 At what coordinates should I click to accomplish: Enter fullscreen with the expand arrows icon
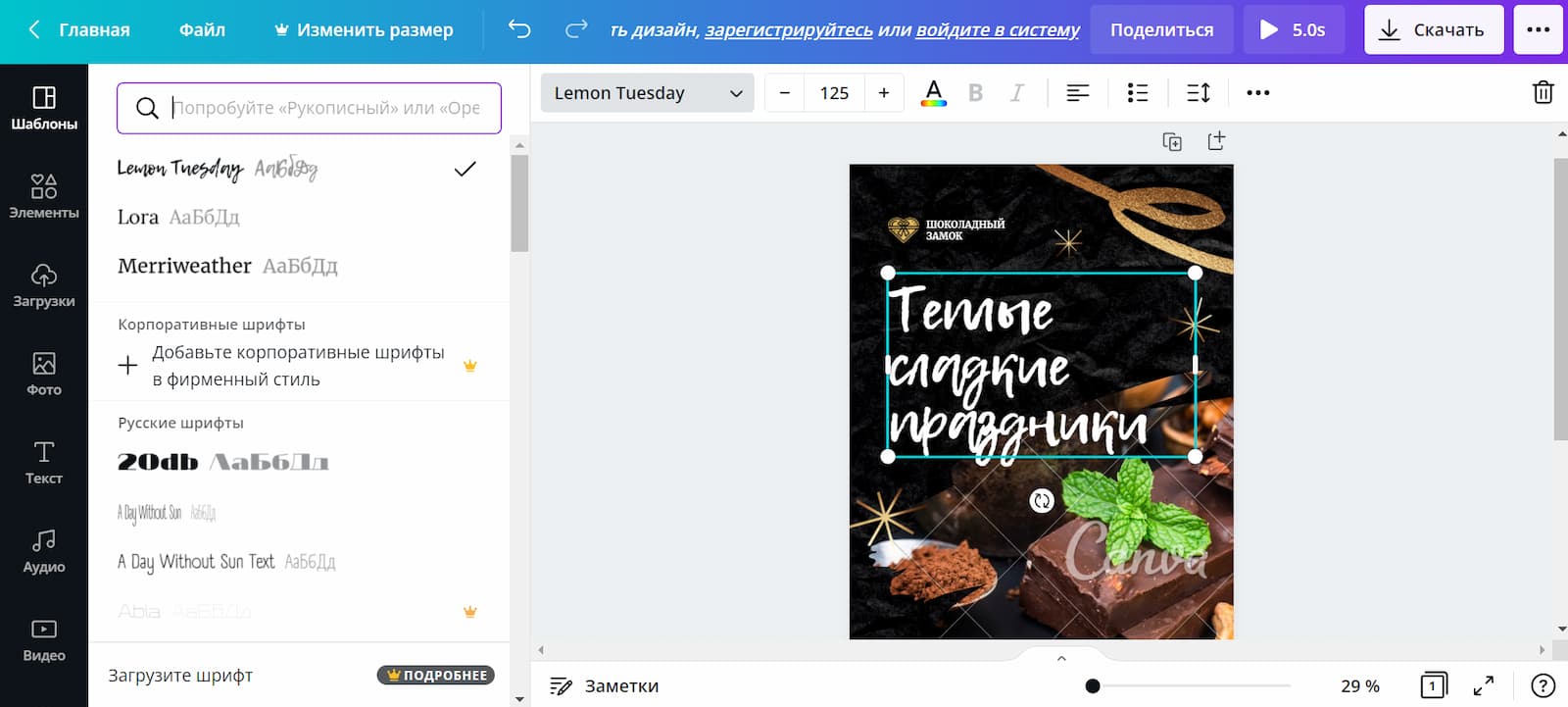(1484, 685)
